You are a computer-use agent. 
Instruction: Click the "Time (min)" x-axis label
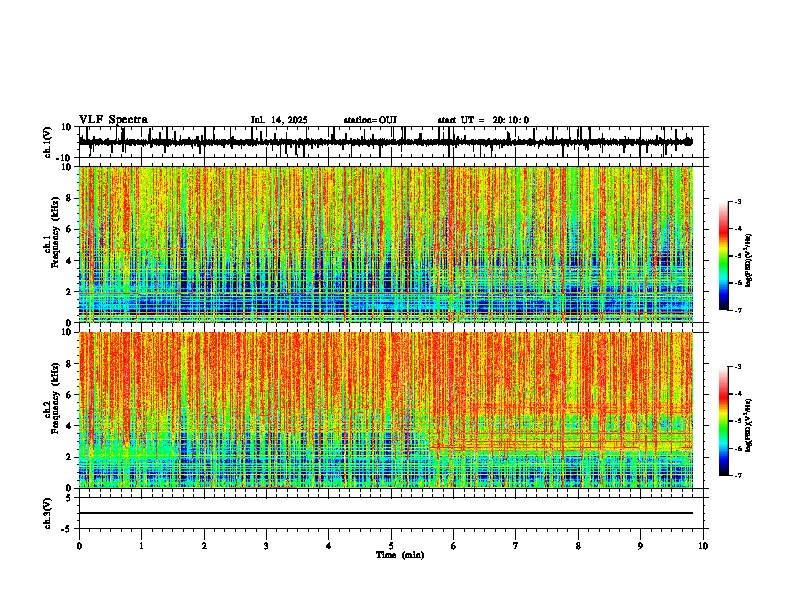(400, 555)
